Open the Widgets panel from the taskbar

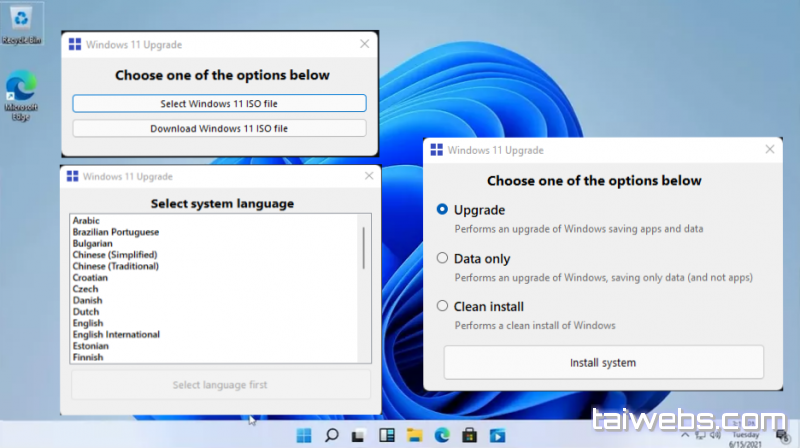(x=386, y=435)
